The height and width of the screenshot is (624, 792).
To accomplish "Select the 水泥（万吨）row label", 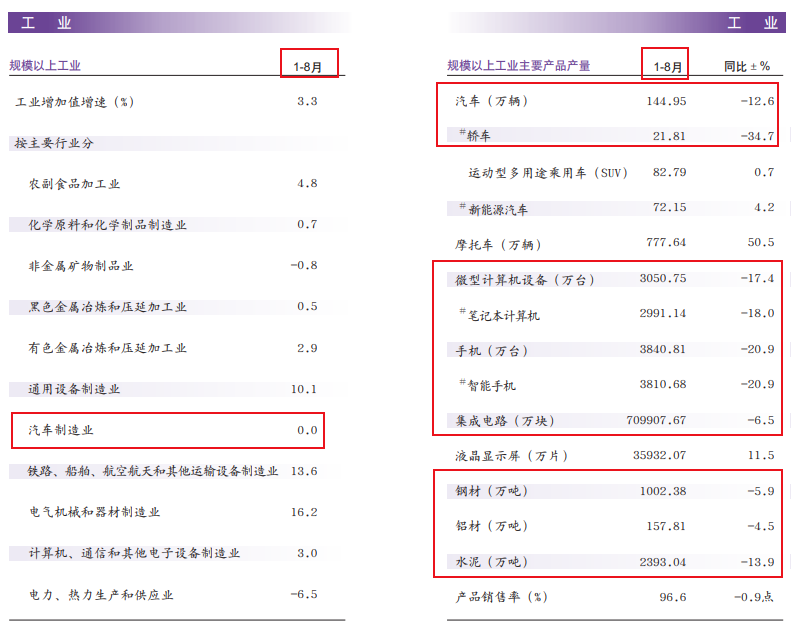I will 492,562.
